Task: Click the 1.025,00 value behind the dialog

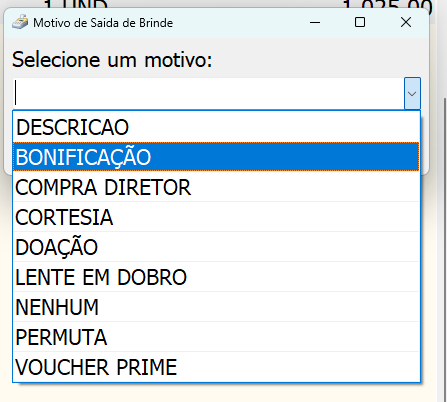Action: tap(387, 5)
